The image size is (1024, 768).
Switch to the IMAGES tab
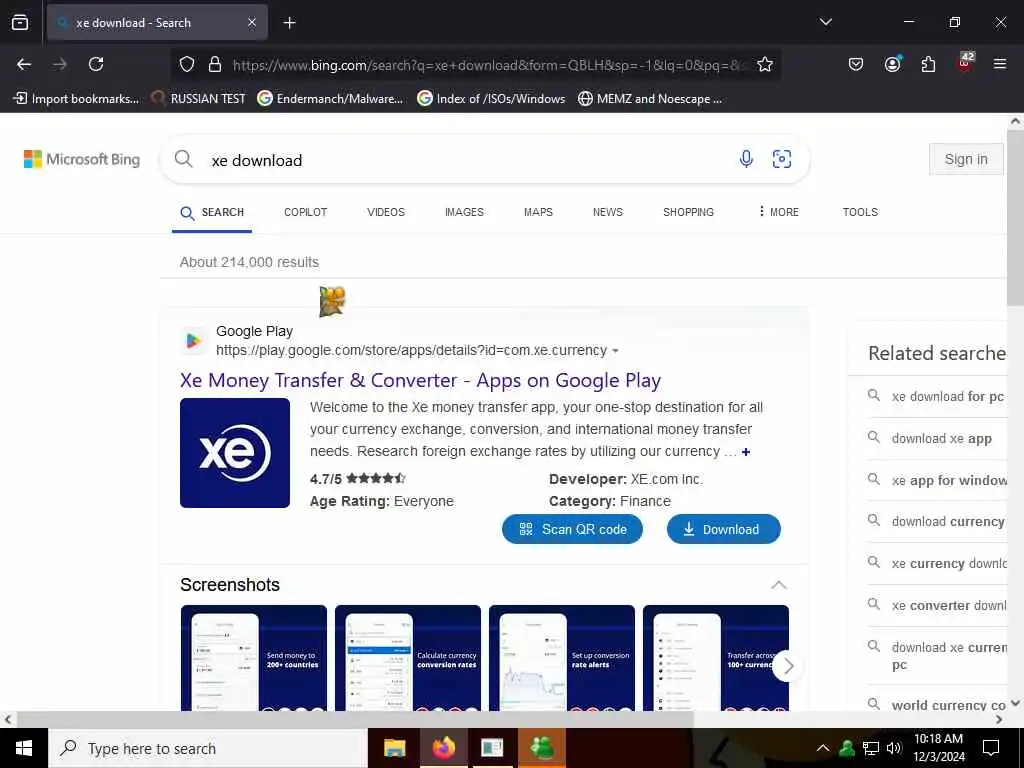click(x=464, y=212)
